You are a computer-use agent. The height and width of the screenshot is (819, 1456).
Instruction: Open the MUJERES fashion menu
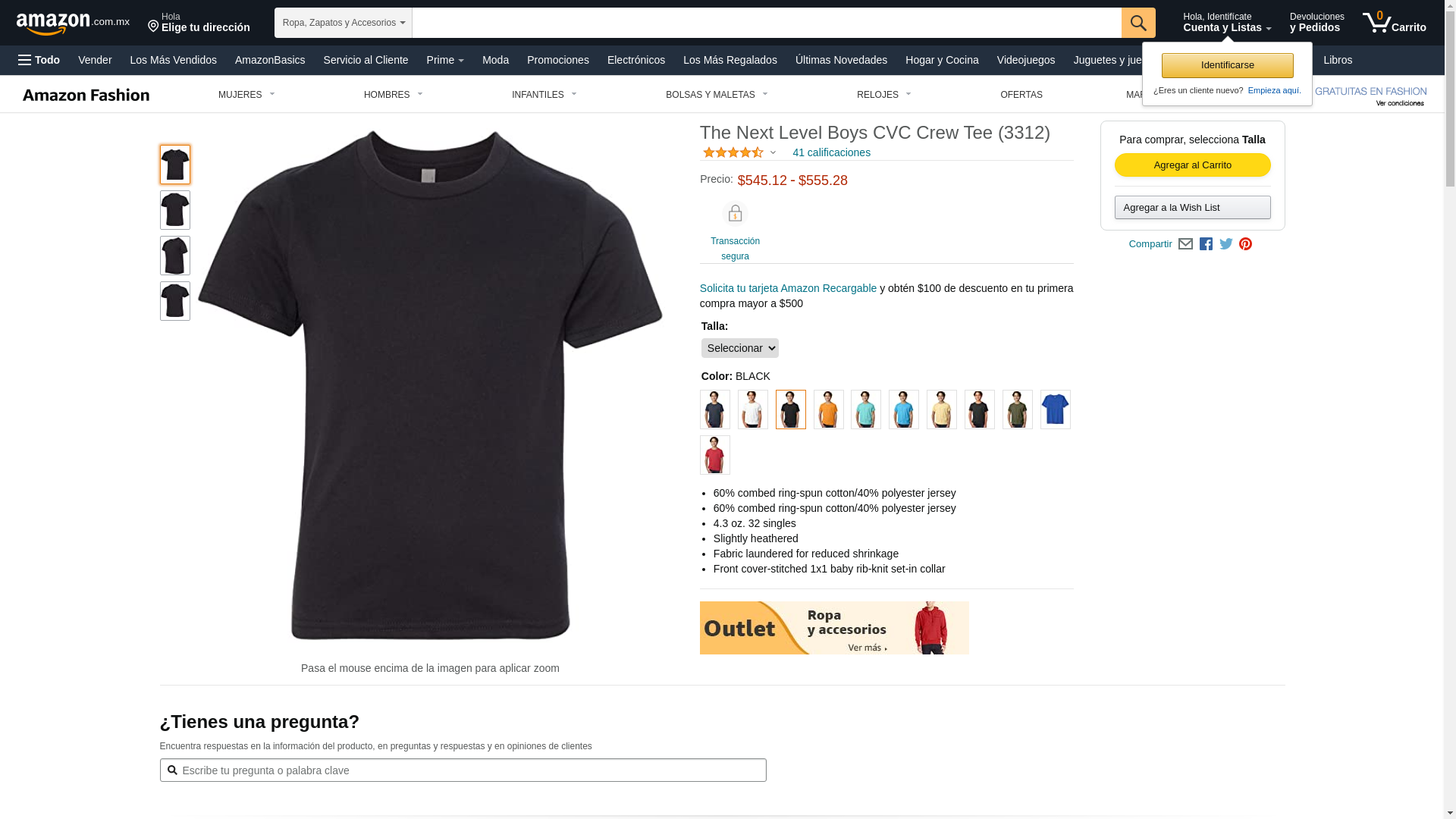(247, 95)
